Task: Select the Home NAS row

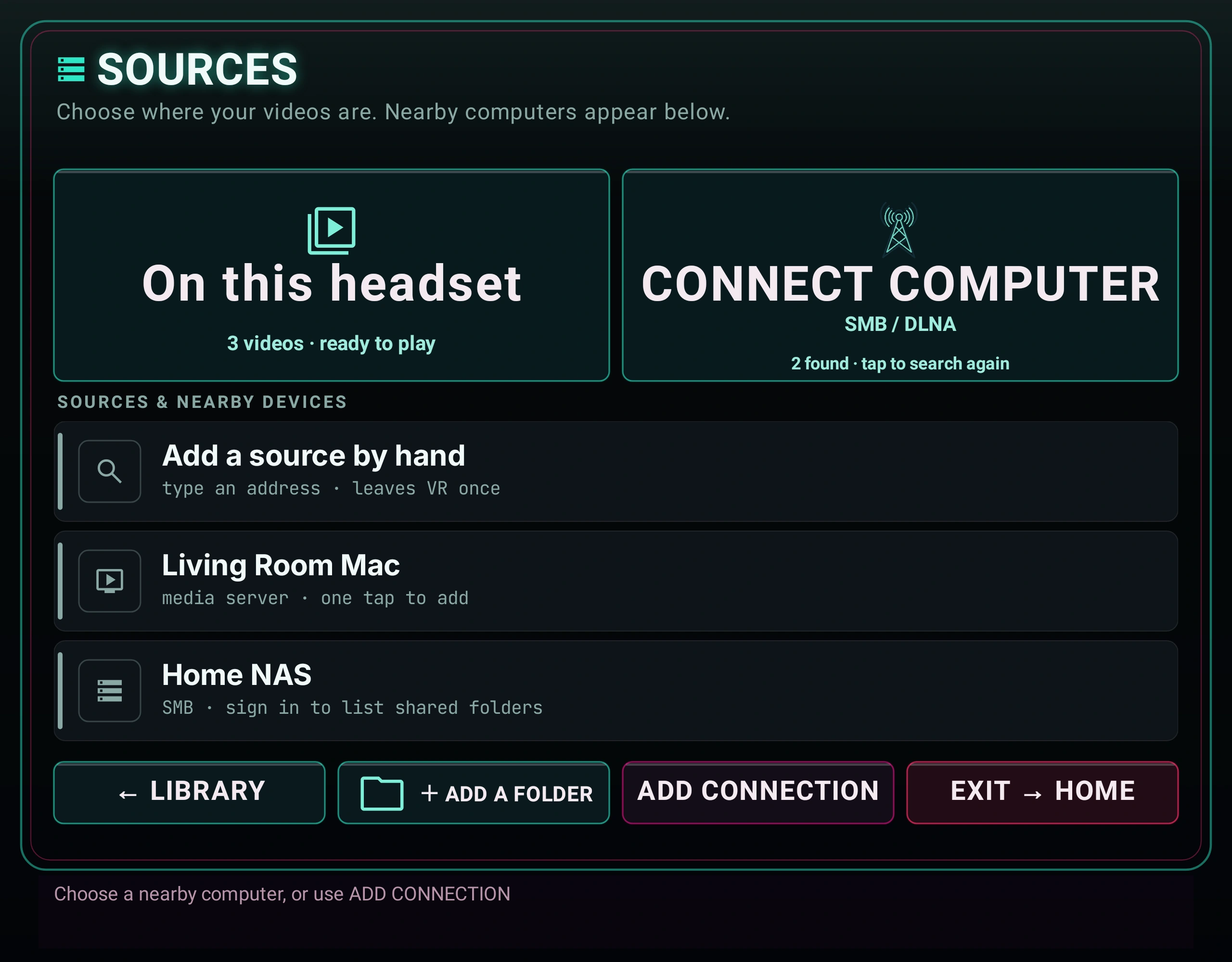Action: click(616, 691)
